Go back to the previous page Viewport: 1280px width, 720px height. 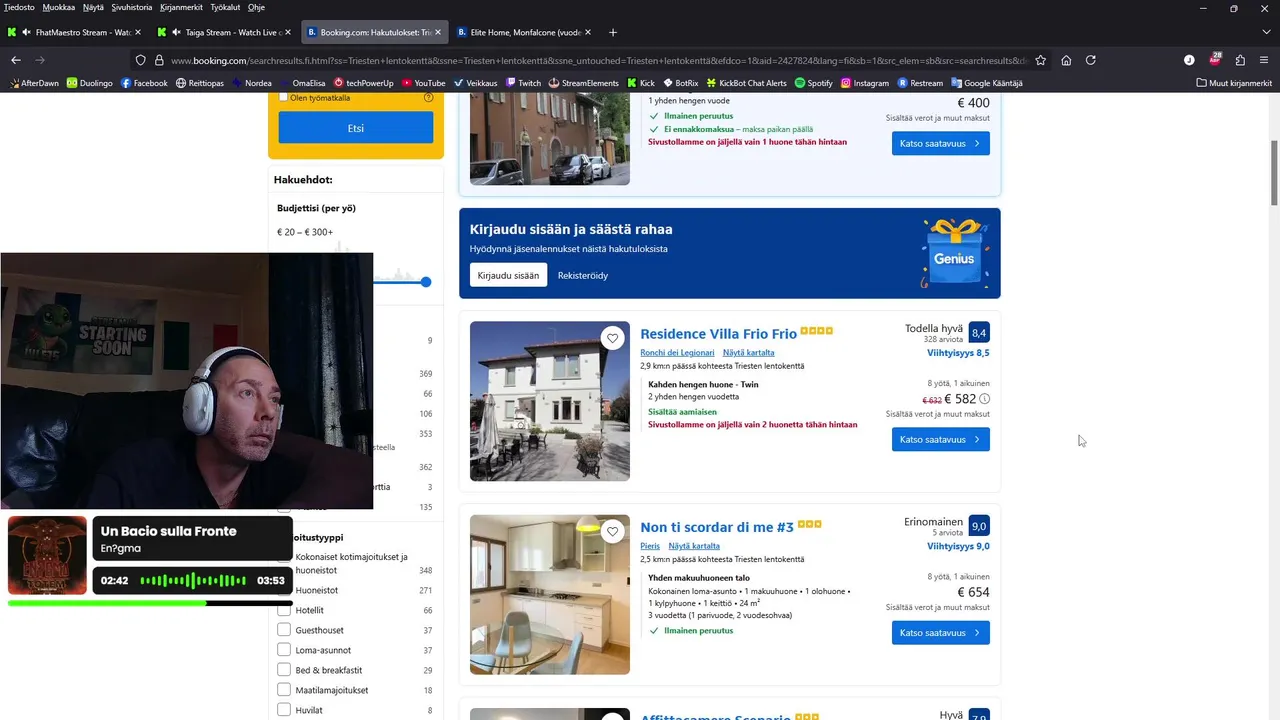tap(16, 60)
